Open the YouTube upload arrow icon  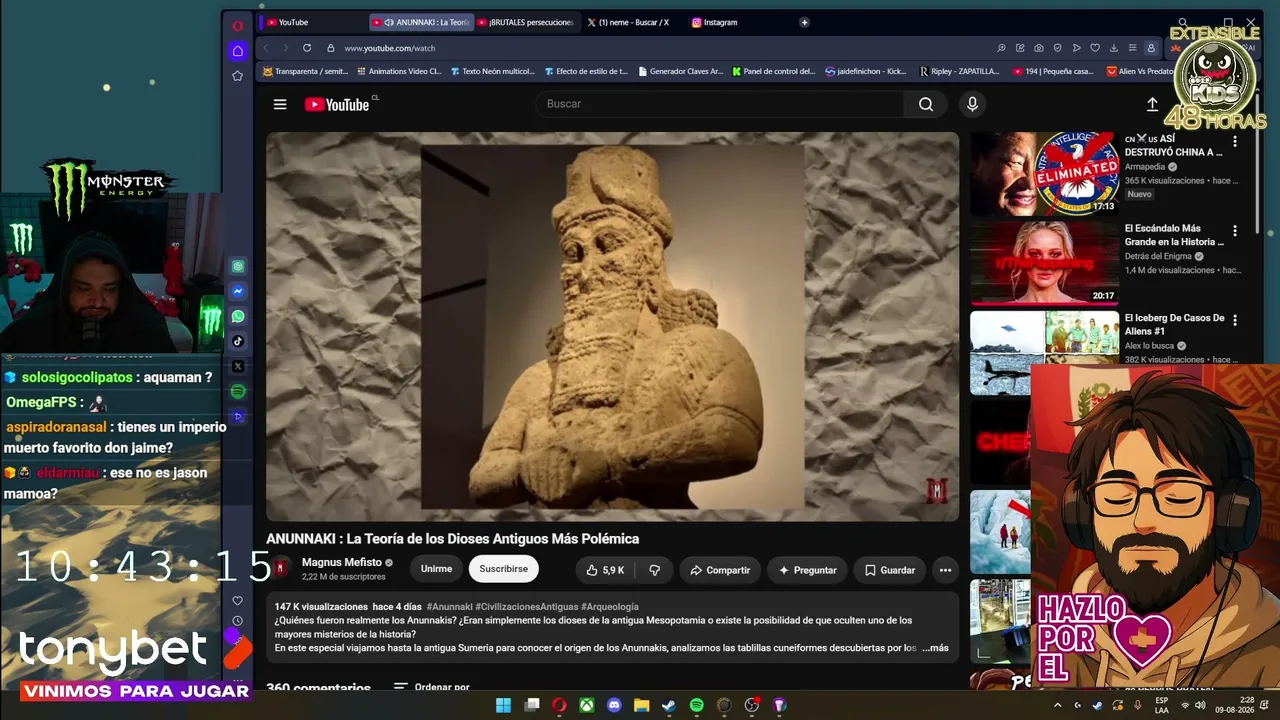[1152, 104]
